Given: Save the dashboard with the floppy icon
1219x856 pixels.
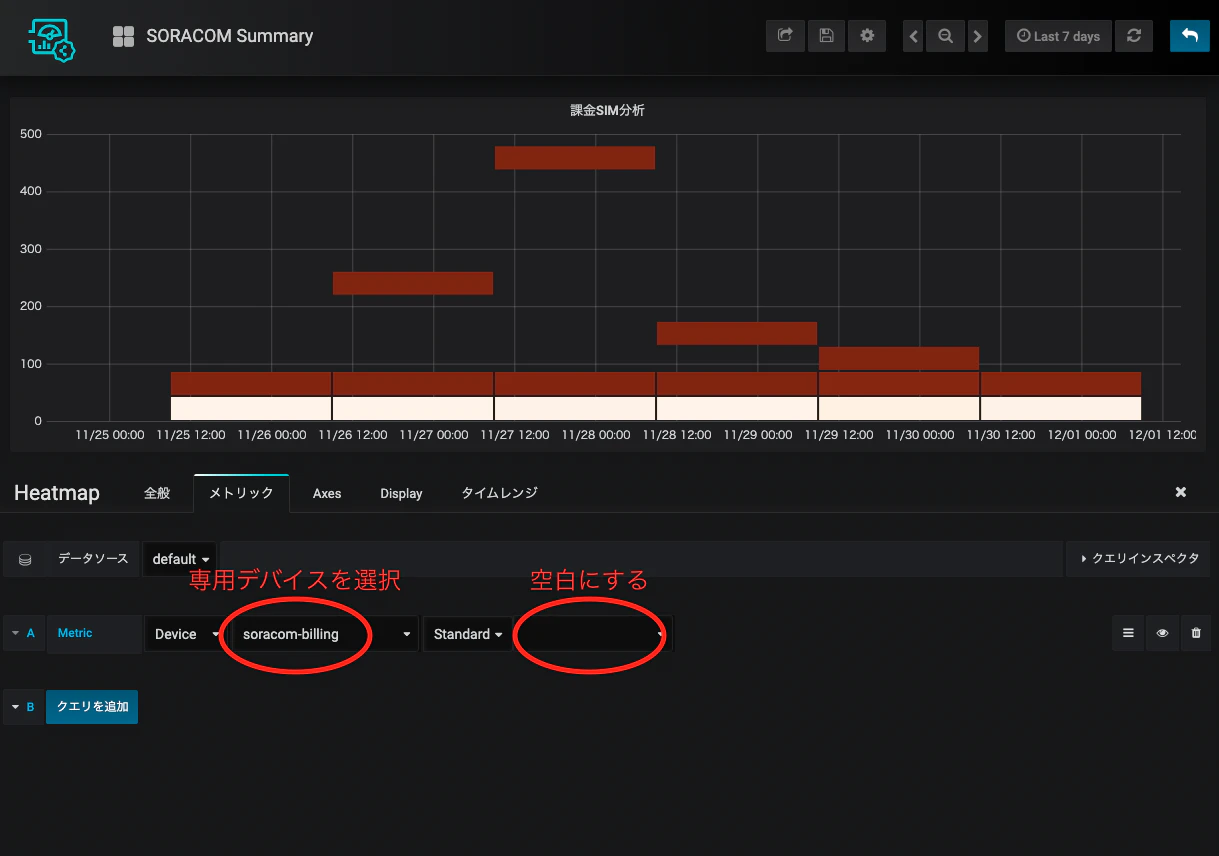Looking at the screenshot, I should (x=826, y=36).
